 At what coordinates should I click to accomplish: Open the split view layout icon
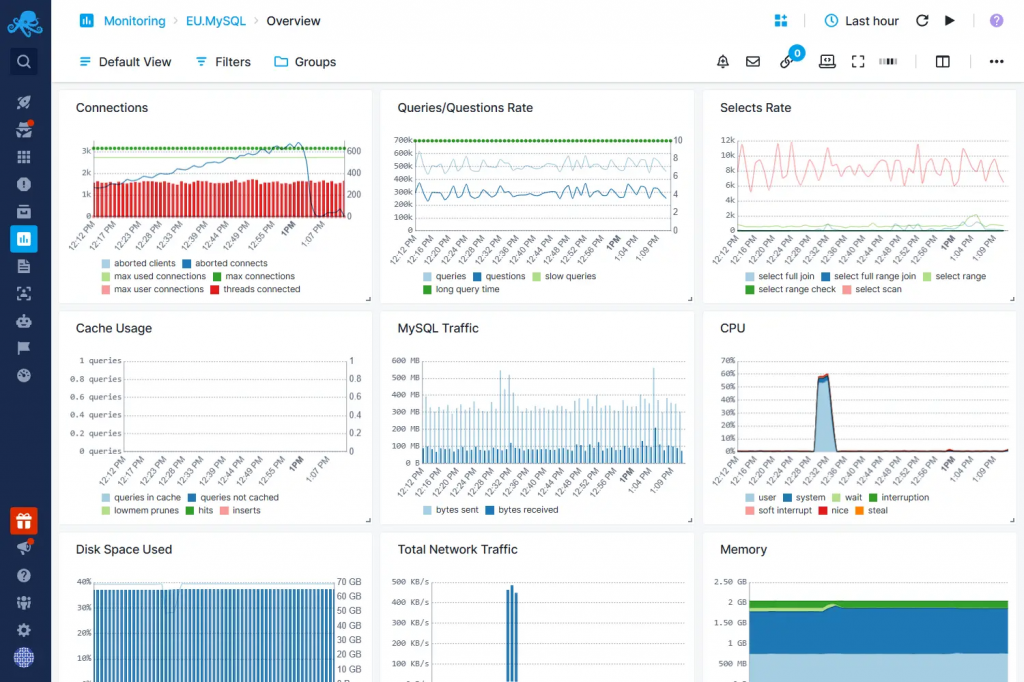(x=941, y=61)
